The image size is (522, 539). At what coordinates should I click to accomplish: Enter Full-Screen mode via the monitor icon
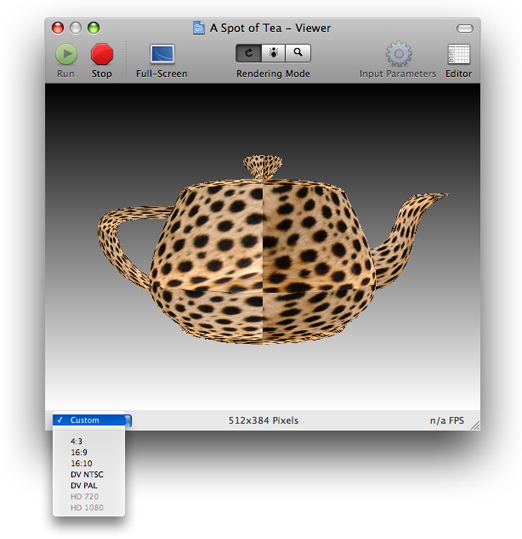162,54
